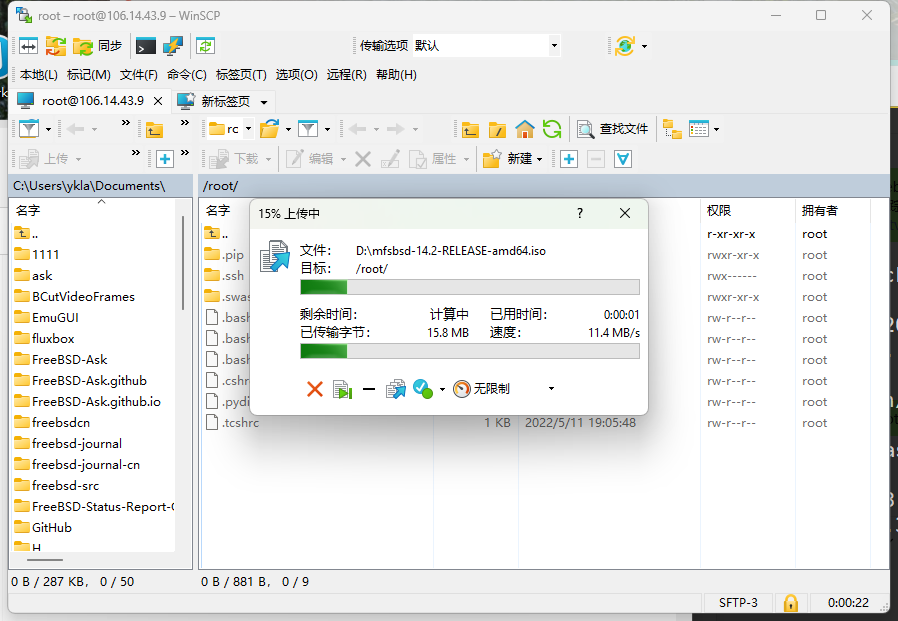Click the lock encryption icon in the status bar

[790, 603]
